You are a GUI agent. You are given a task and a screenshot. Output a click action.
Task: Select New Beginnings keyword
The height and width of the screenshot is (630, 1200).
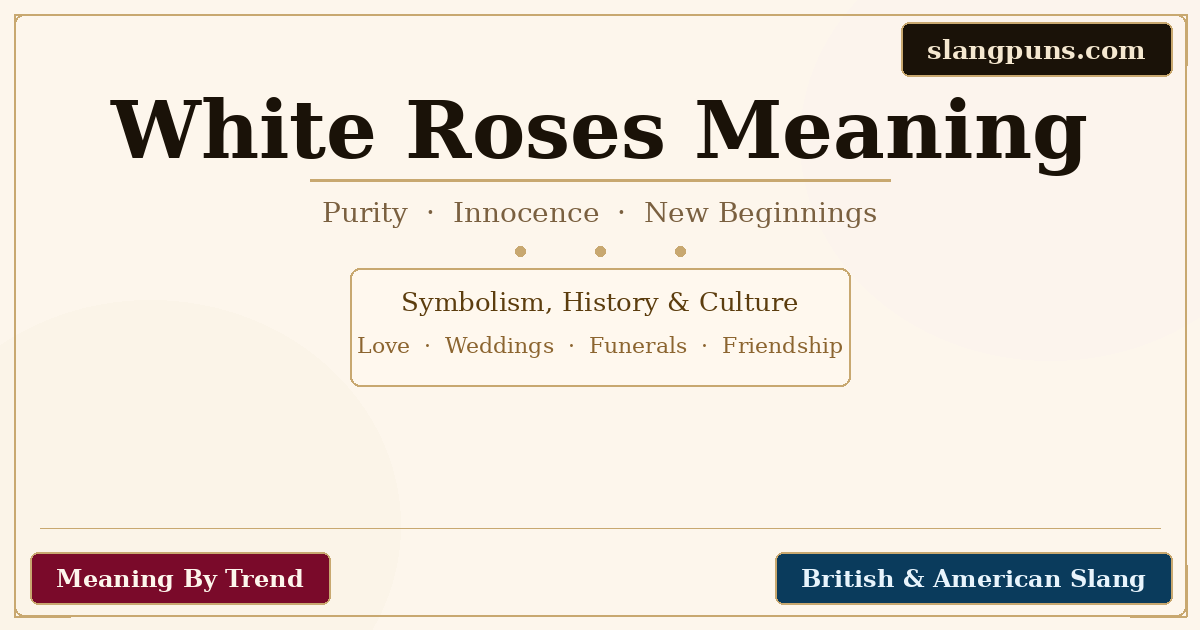[760, 213]
